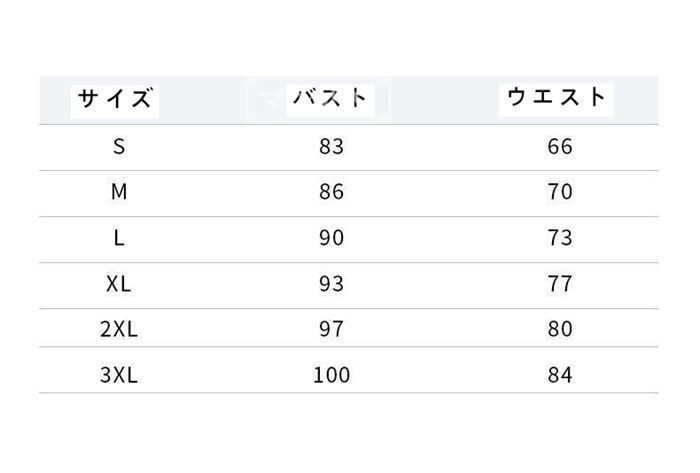
Task: Click the ウエスト column header
Action: click(x=558, y=98)
